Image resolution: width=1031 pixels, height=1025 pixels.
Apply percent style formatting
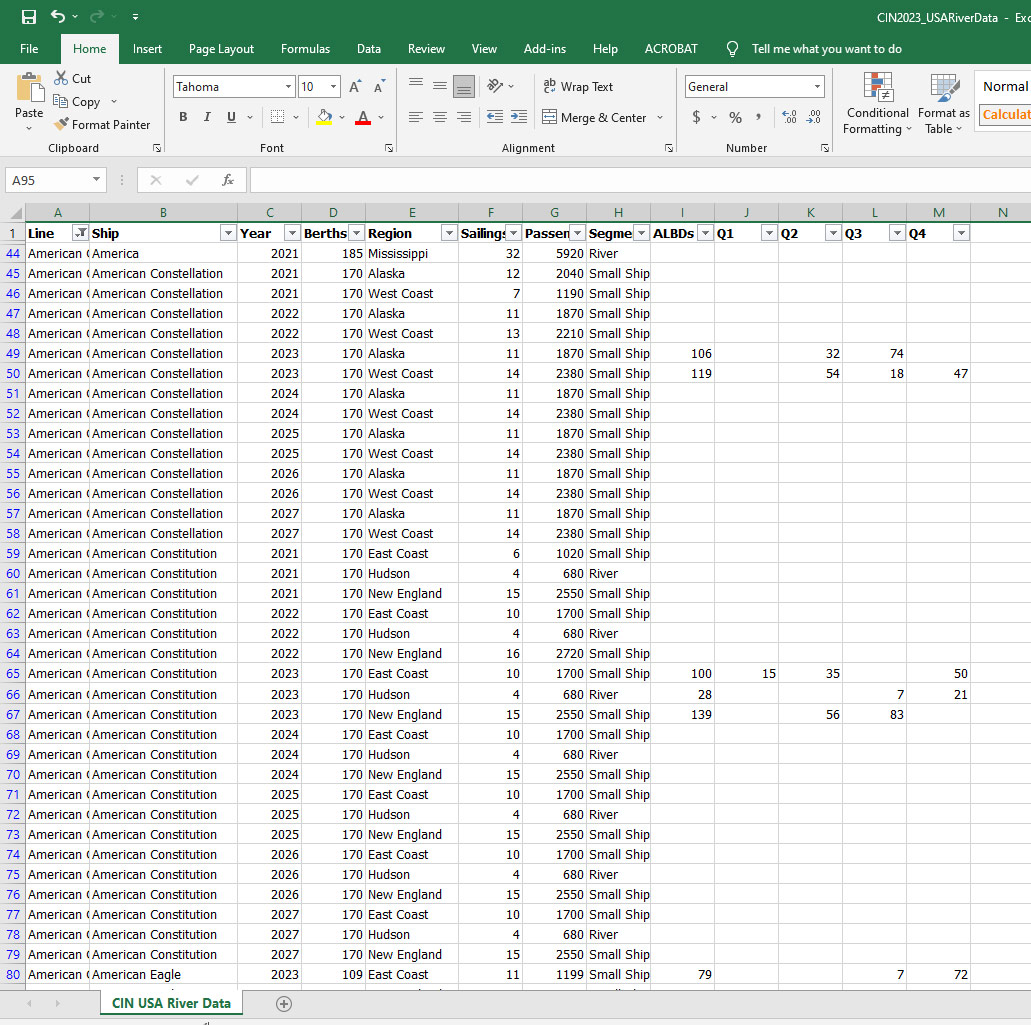[x=736, y=117]
